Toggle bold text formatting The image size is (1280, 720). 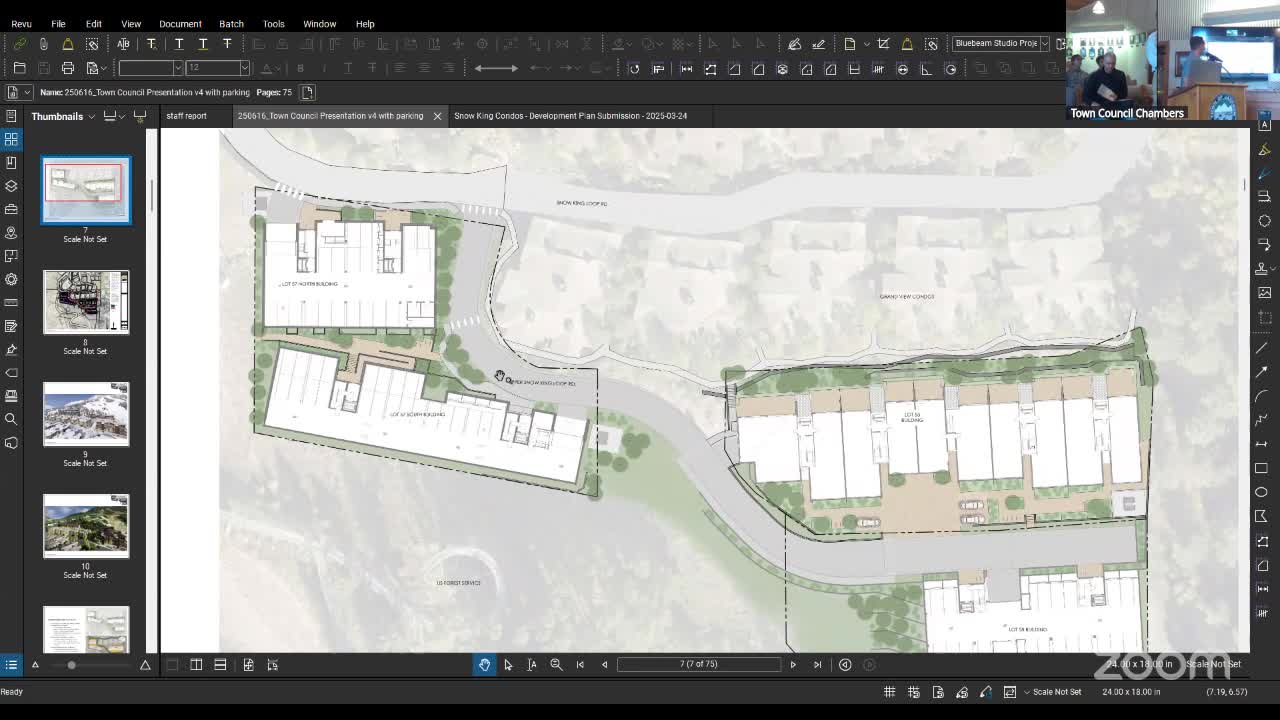point(301,67)
